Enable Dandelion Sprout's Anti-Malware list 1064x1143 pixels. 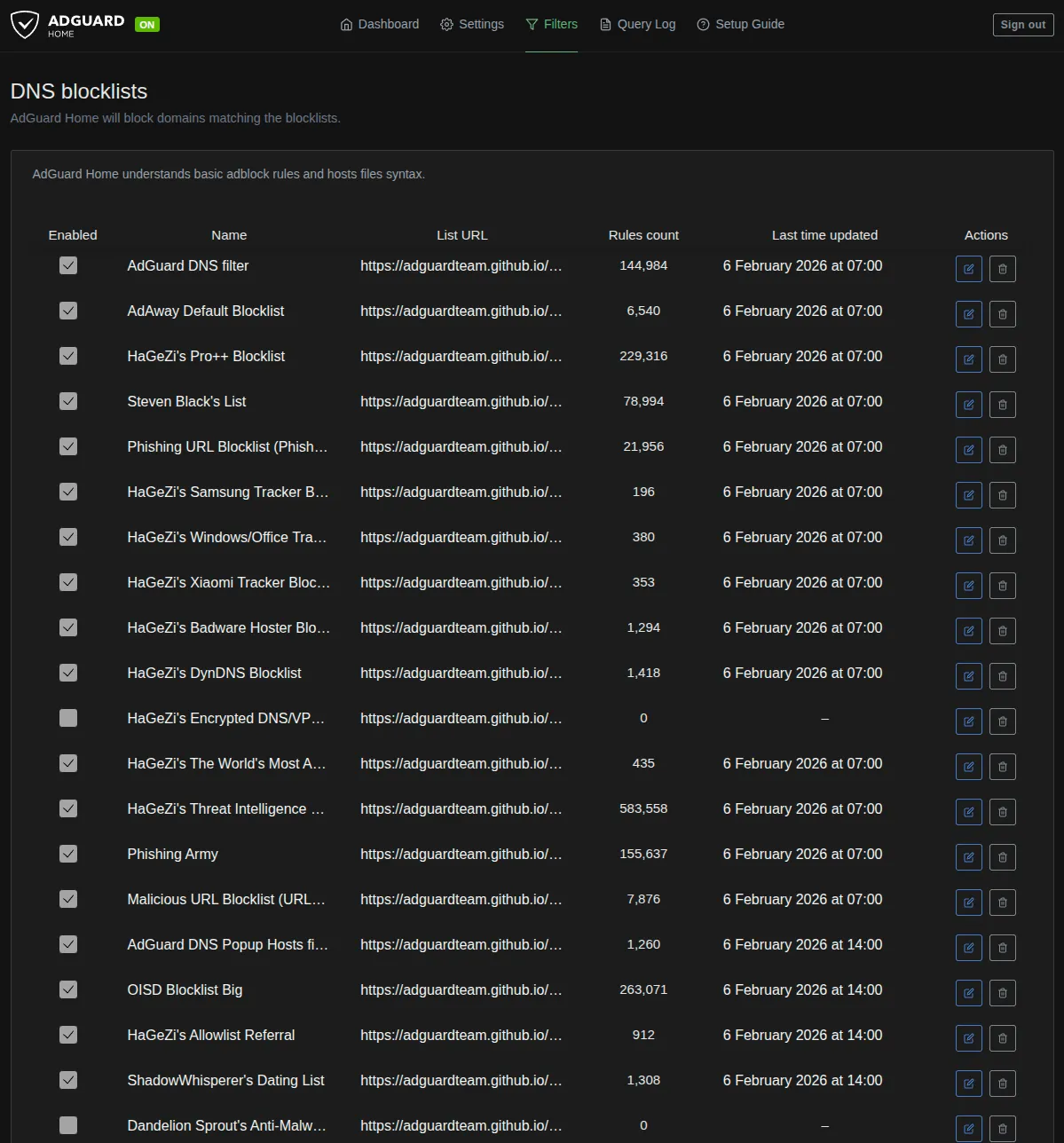coord(68,1124)
